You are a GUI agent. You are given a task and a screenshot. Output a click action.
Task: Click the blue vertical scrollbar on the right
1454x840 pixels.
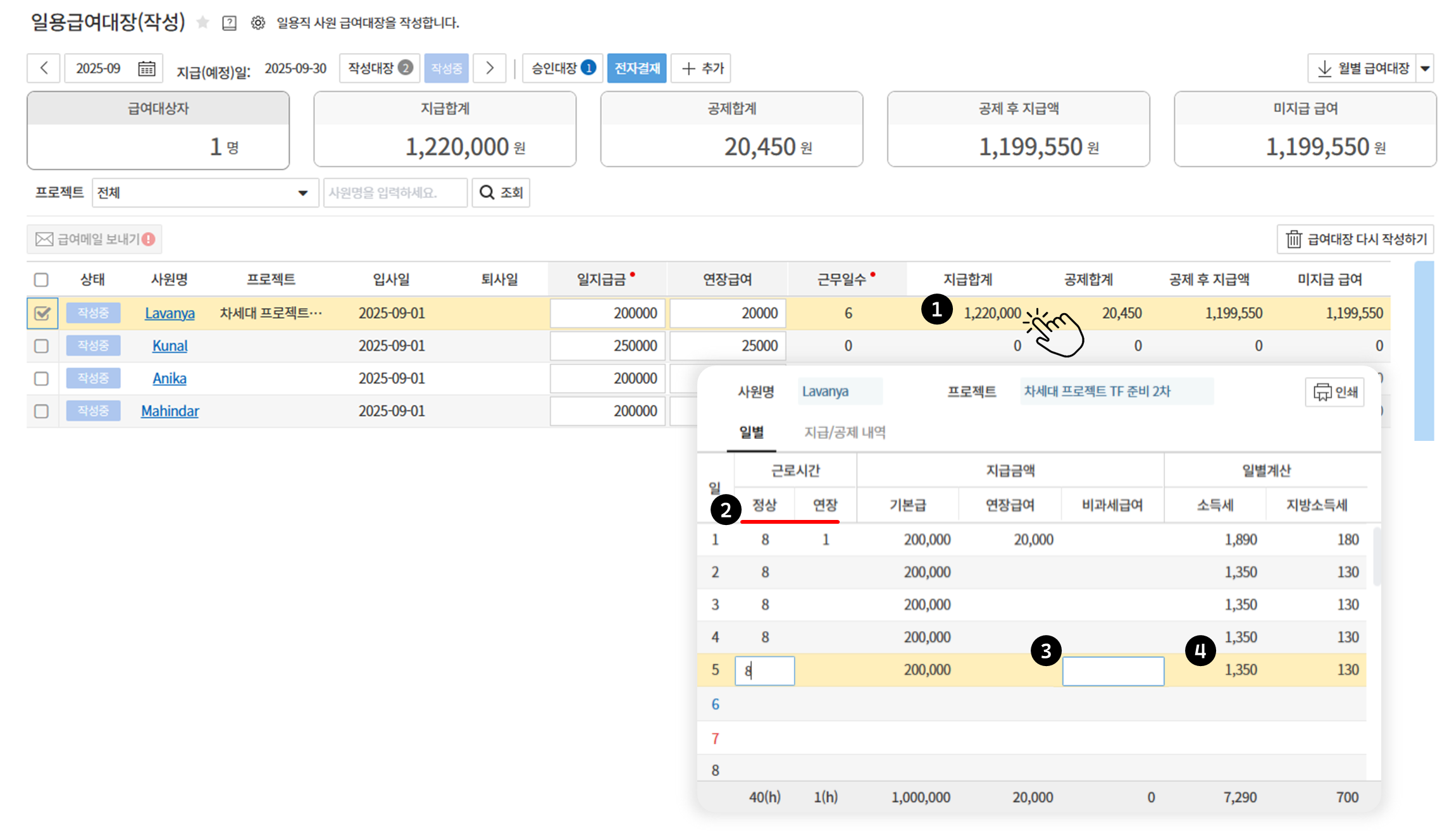(x=1424, y=351)
